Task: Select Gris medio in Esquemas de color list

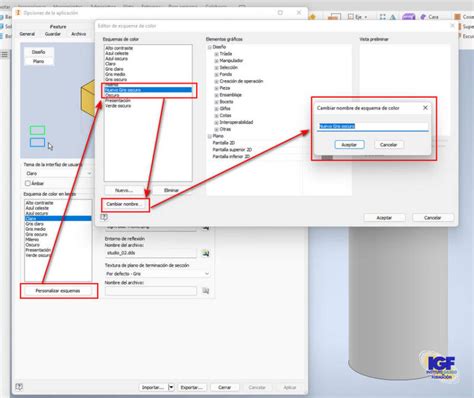Action: [x=115, y=74]
